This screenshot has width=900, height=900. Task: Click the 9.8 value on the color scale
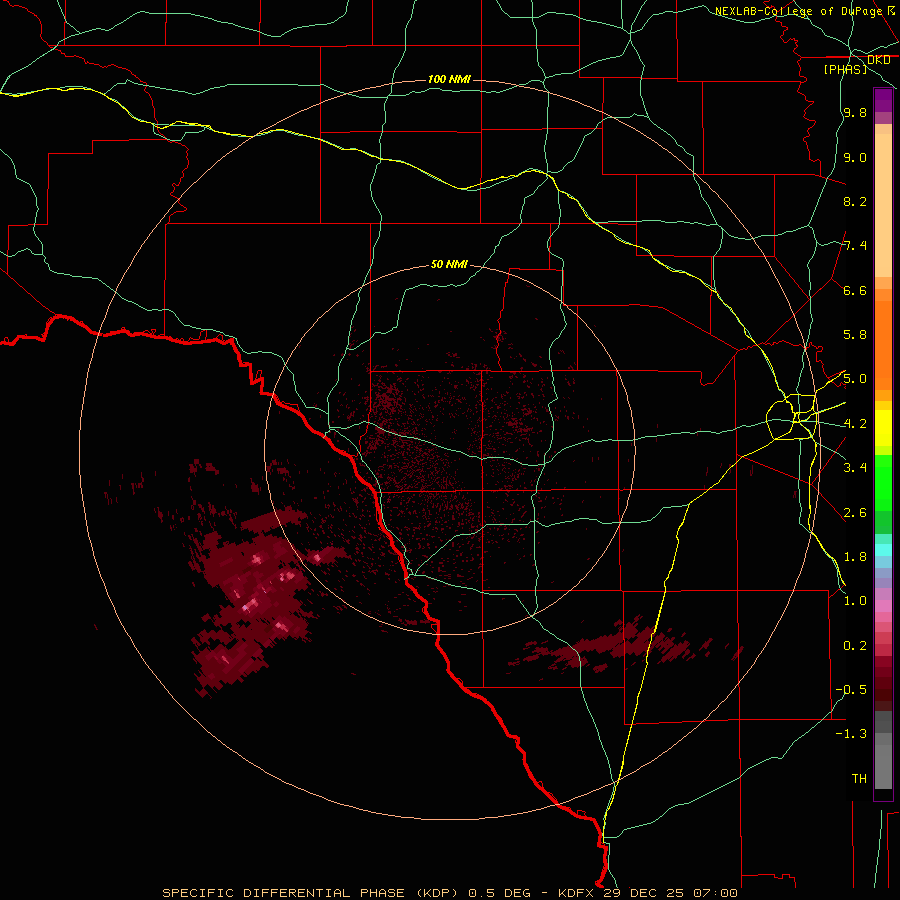pyautogui.click(x=855, y=113)
